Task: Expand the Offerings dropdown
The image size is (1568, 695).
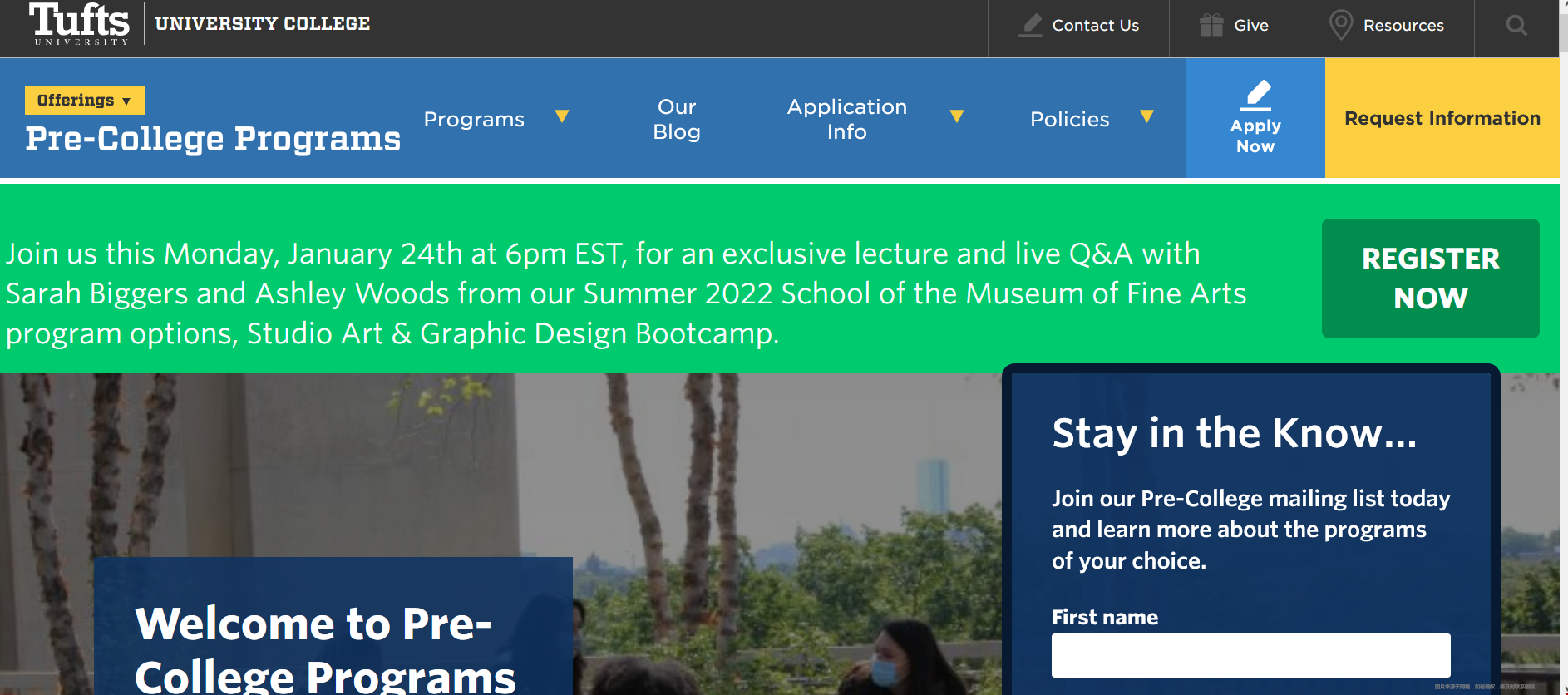Action: pyautogui.click(x=84, y=100)
